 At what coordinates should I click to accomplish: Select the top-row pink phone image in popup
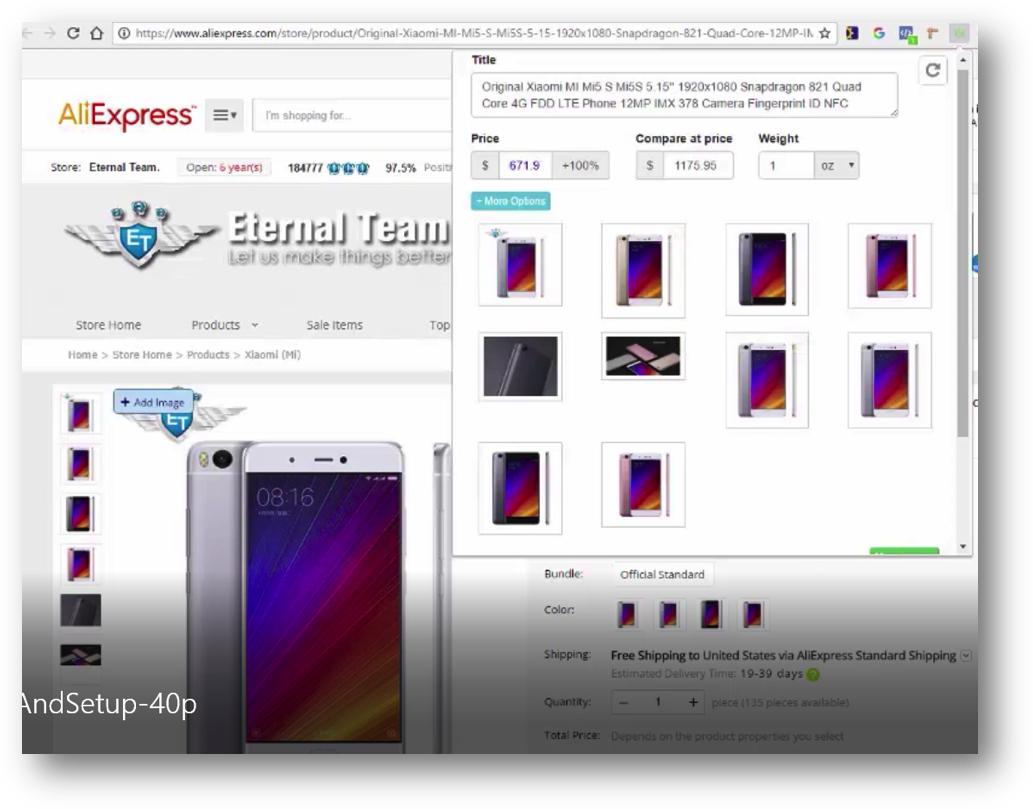(x=889, y=265)
